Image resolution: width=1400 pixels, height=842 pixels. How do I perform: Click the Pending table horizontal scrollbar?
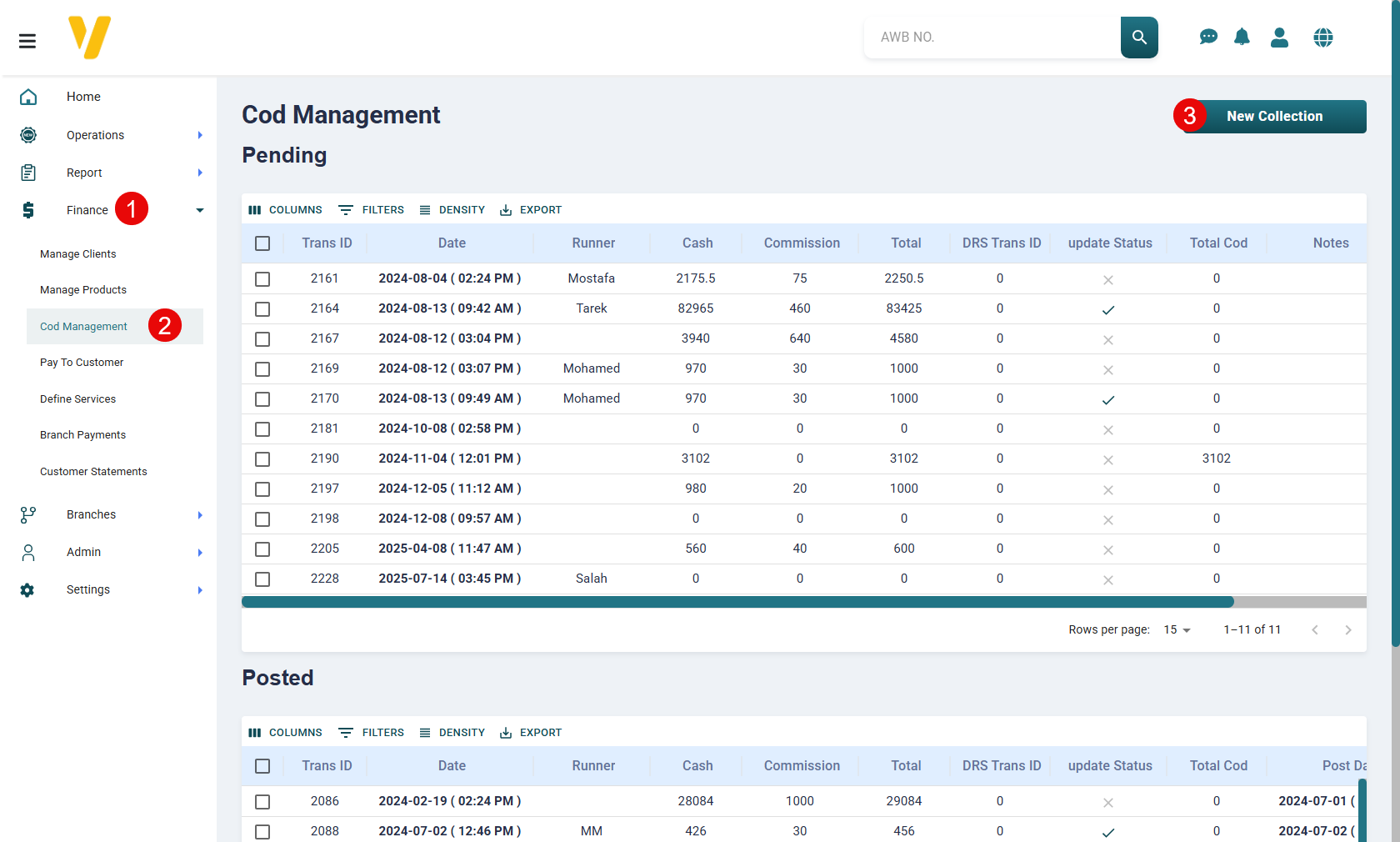(737, 602)
